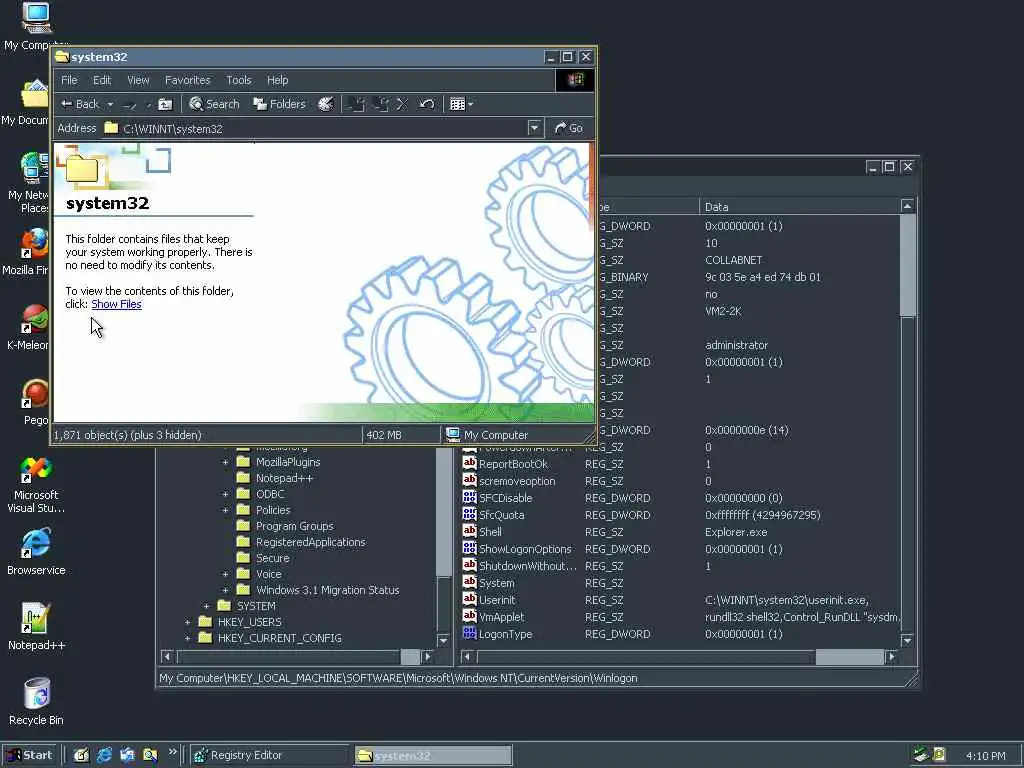Click the registry values horizontal scrollbar thumb

(848, 656)
